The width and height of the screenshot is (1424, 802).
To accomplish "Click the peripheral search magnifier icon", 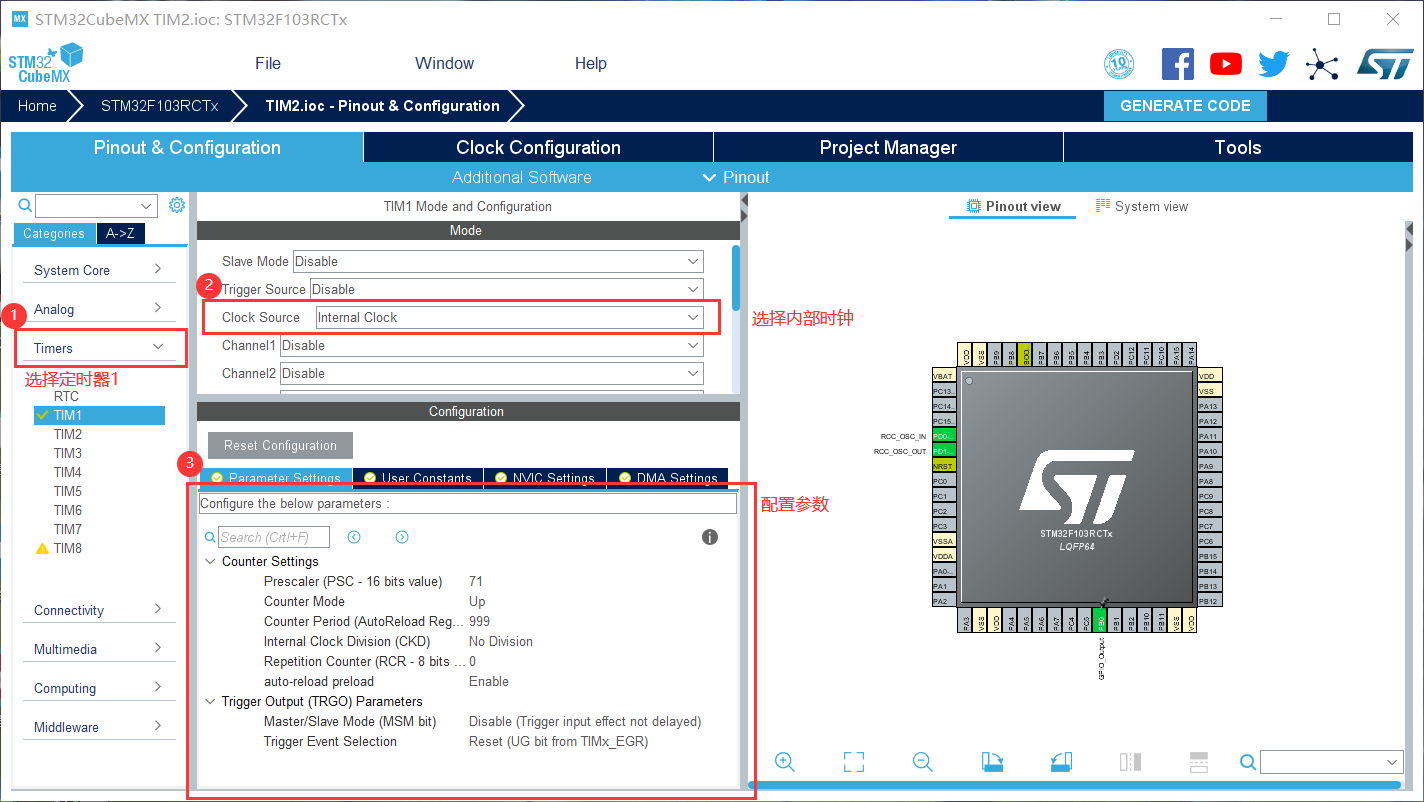I will tap(25, 205).
